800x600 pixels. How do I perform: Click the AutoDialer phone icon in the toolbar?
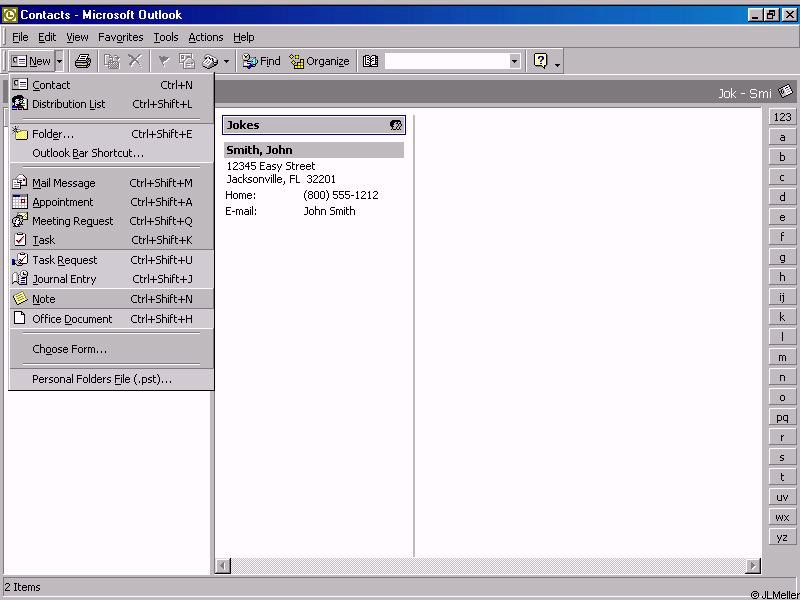click(210, 61)
